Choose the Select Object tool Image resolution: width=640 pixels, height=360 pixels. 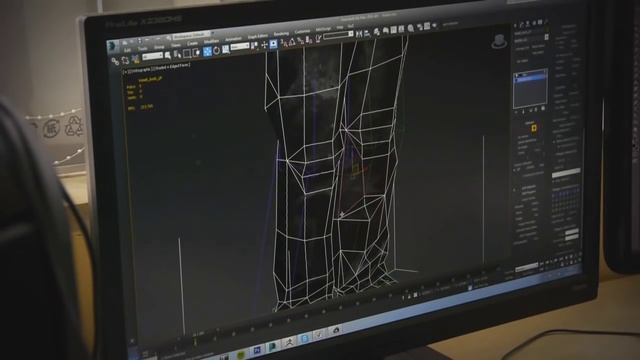(x=168, y=55)
